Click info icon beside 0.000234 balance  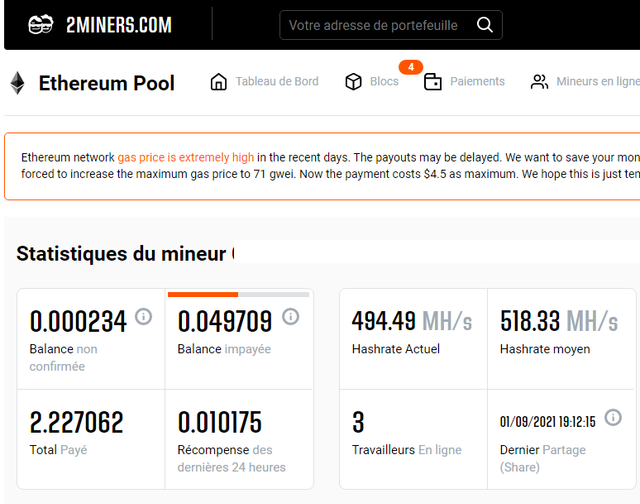point(144,317)
